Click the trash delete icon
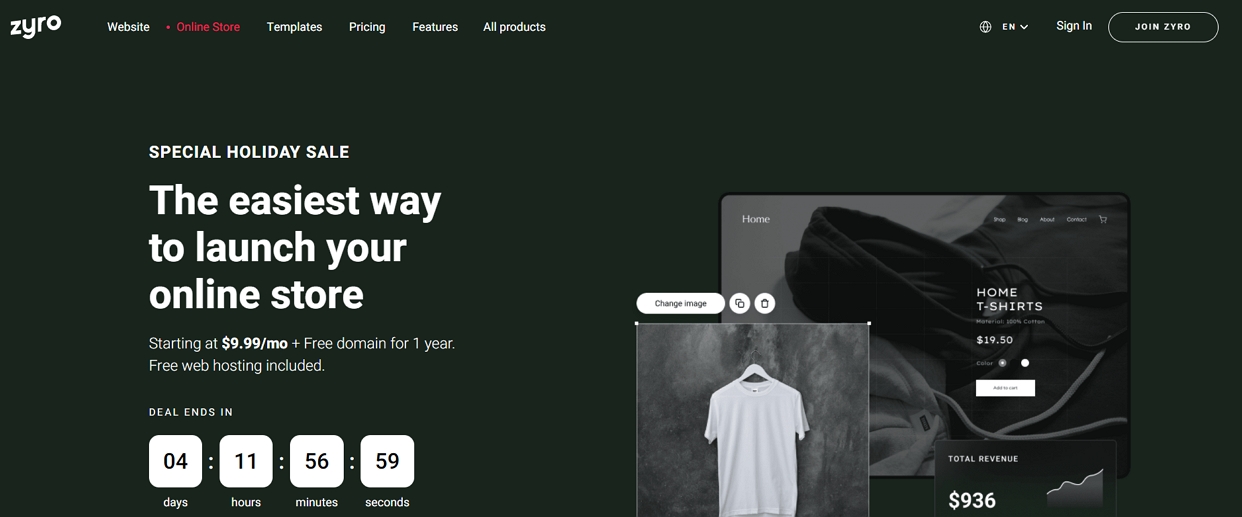The width and height of the screenshot is (1242, 517). point(765,303)
